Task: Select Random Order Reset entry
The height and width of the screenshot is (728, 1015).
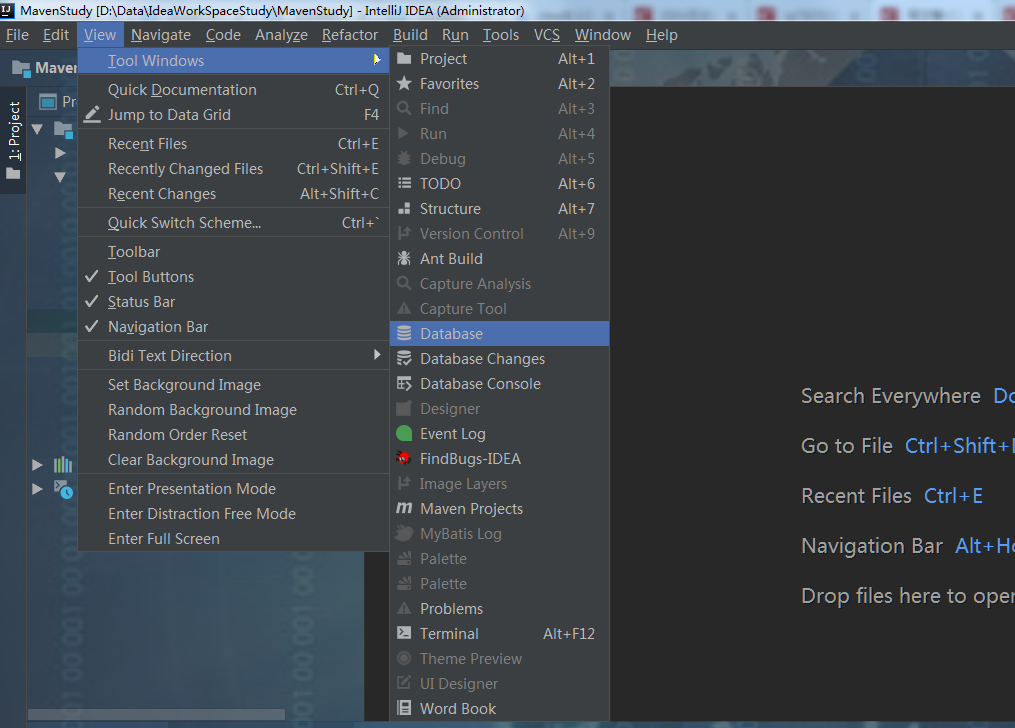Action: click(233, 435)
